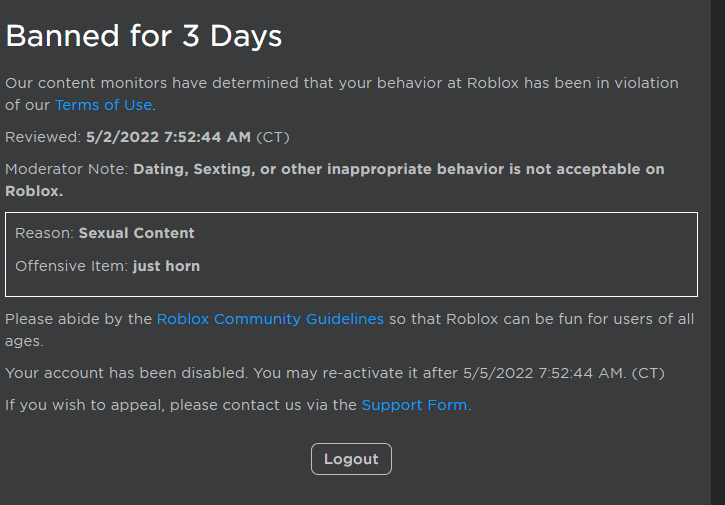Click the 'Please abide by the' text
The height and width of the screenshot is (505, 725).
click(x=78, y=319)
